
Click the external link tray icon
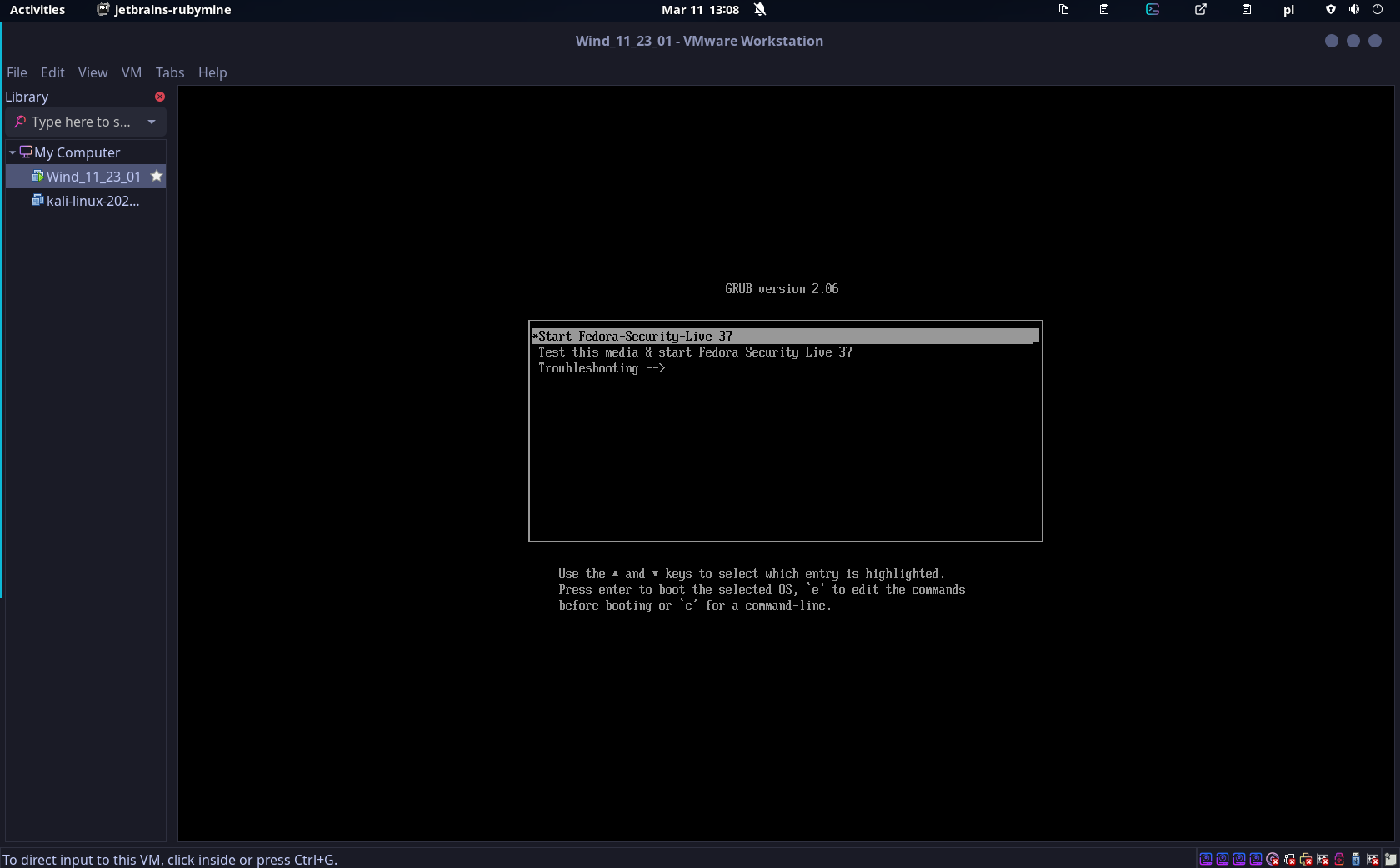[1201, 10]
